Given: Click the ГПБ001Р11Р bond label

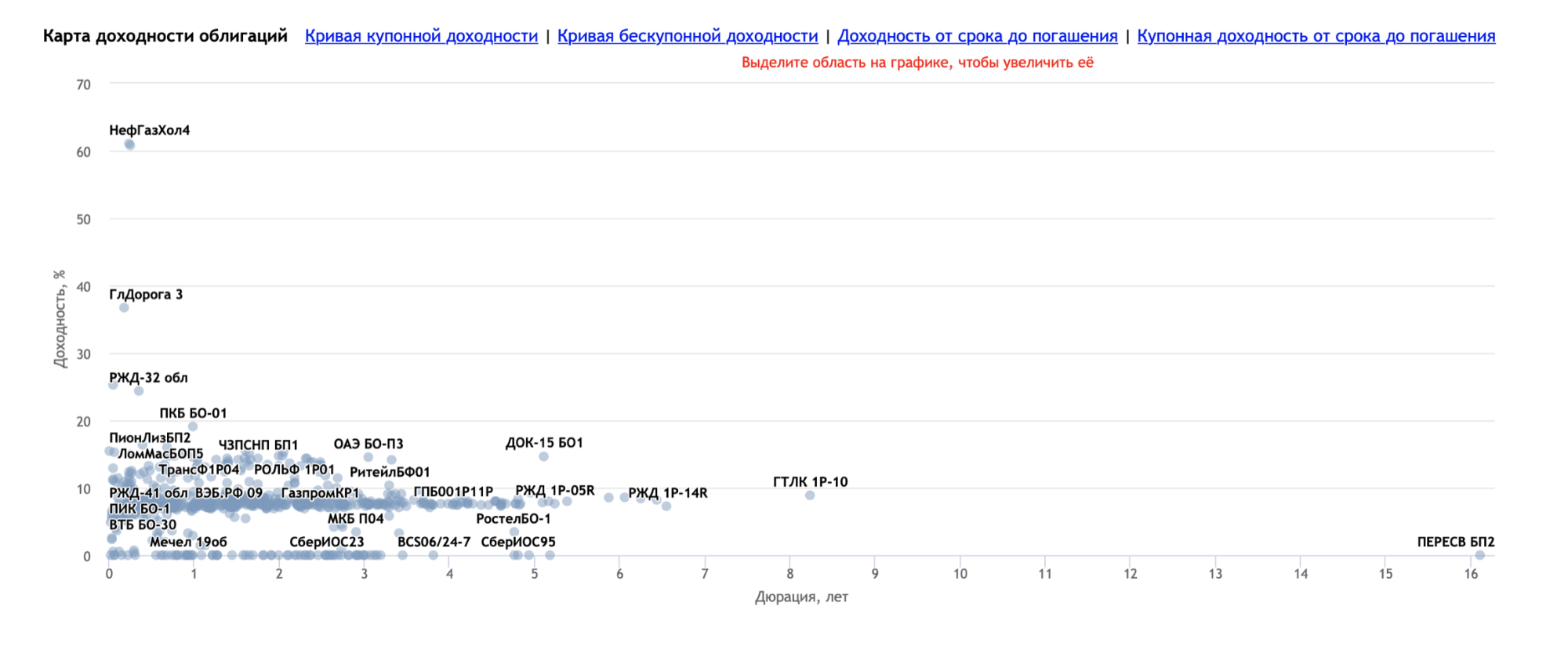Looking at the screenshot, I should click(x=453, y=492).
